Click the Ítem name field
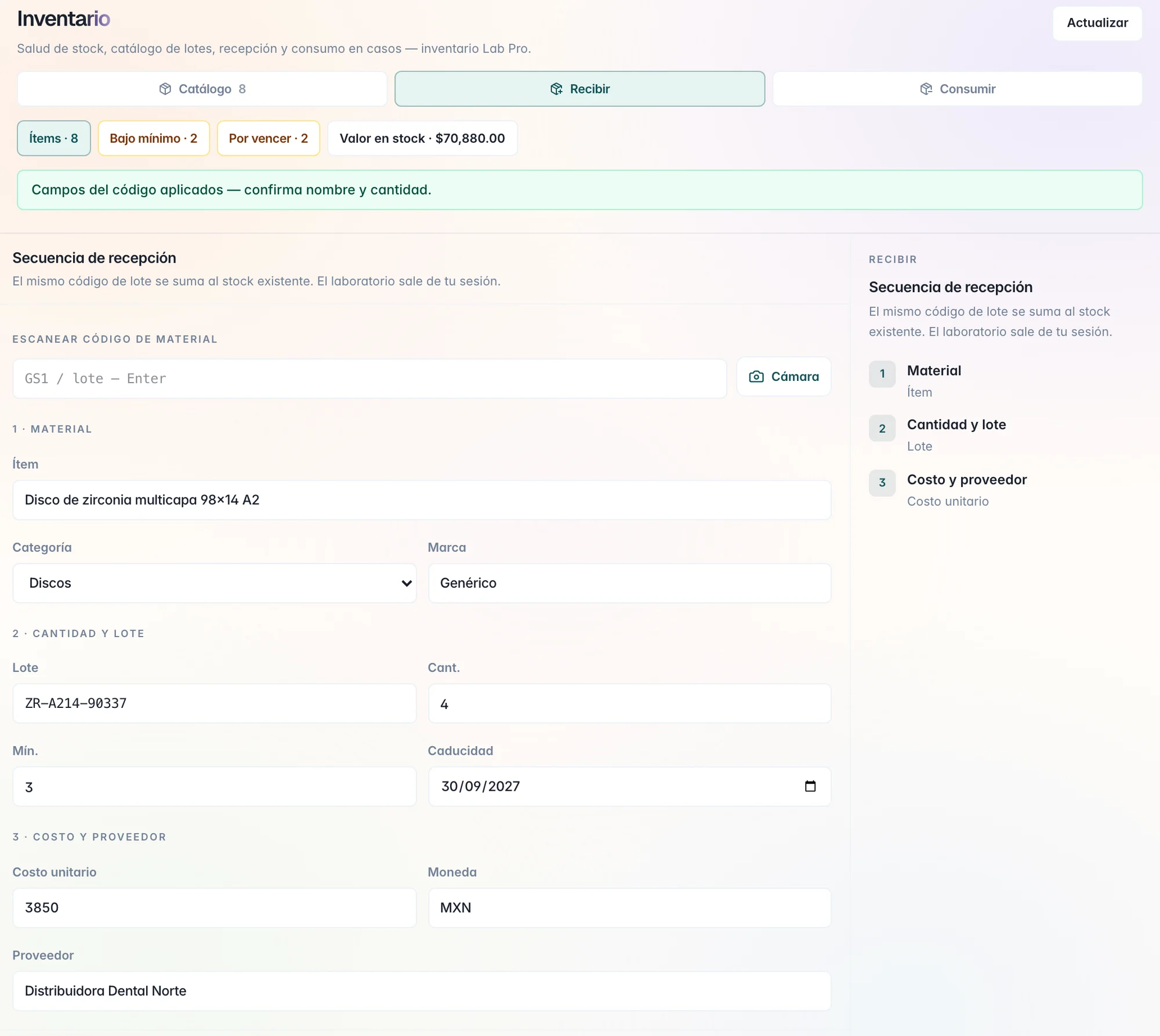This screenshot has height=1036, width=1160. tap(422, 500)
